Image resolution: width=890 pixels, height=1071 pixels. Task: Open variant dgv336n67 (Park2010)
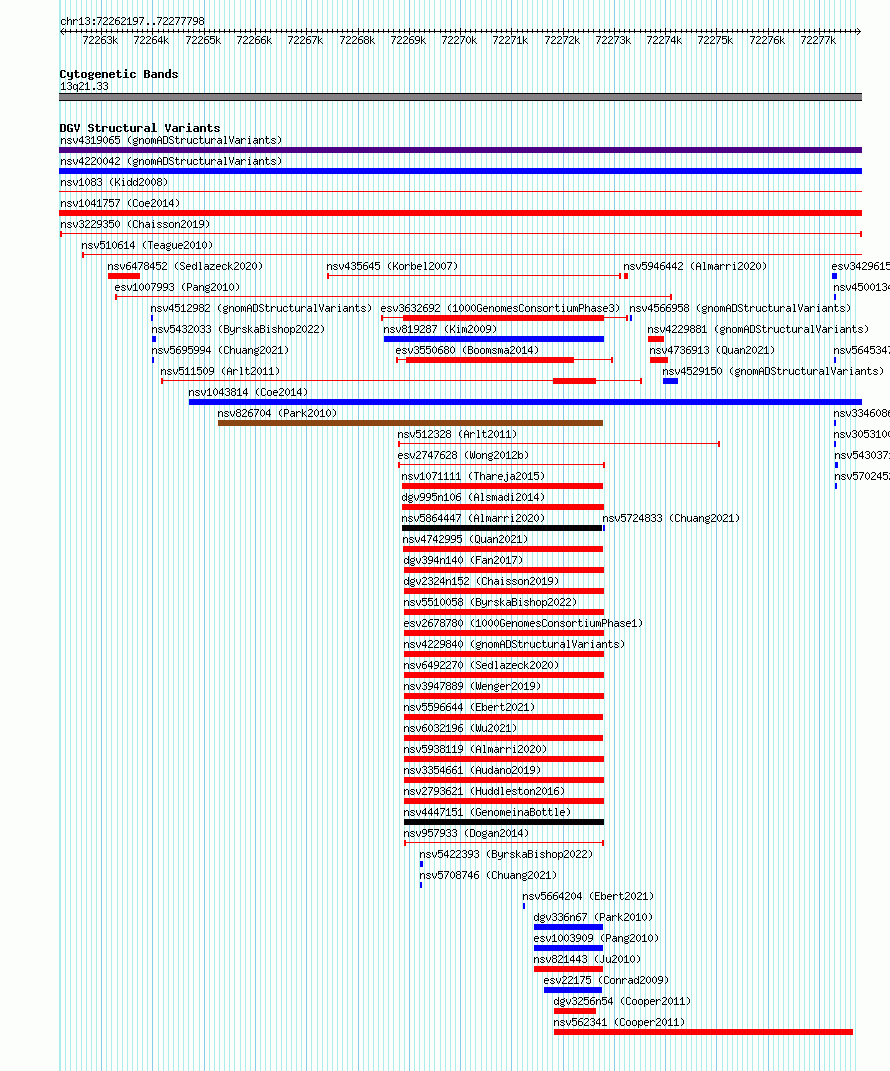pyautogui.click(x=593, y=918)
